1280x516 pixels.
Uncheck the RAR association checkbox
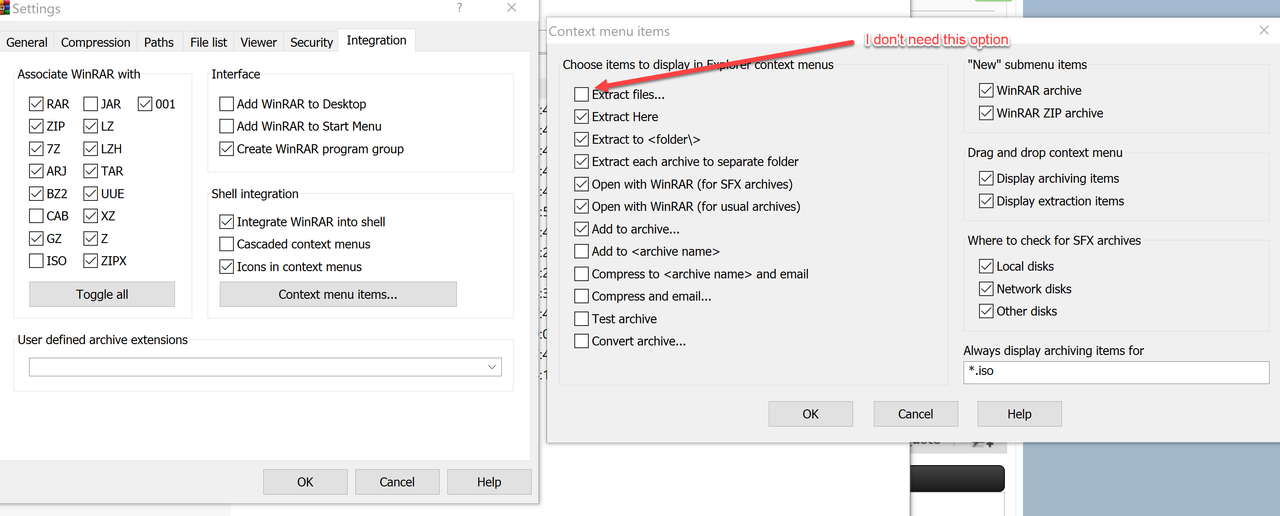click(x=36, y=104)
